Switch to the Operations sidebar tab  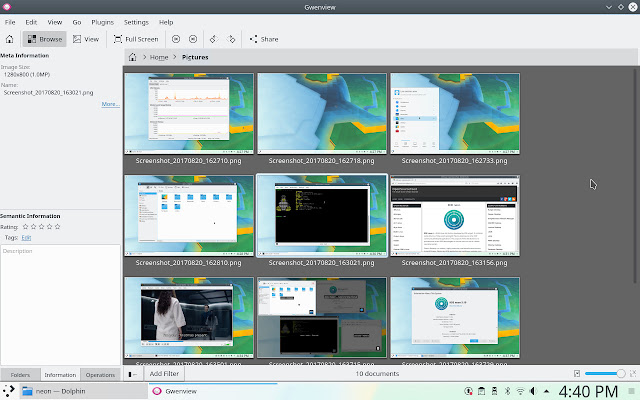tap(100, 375)
